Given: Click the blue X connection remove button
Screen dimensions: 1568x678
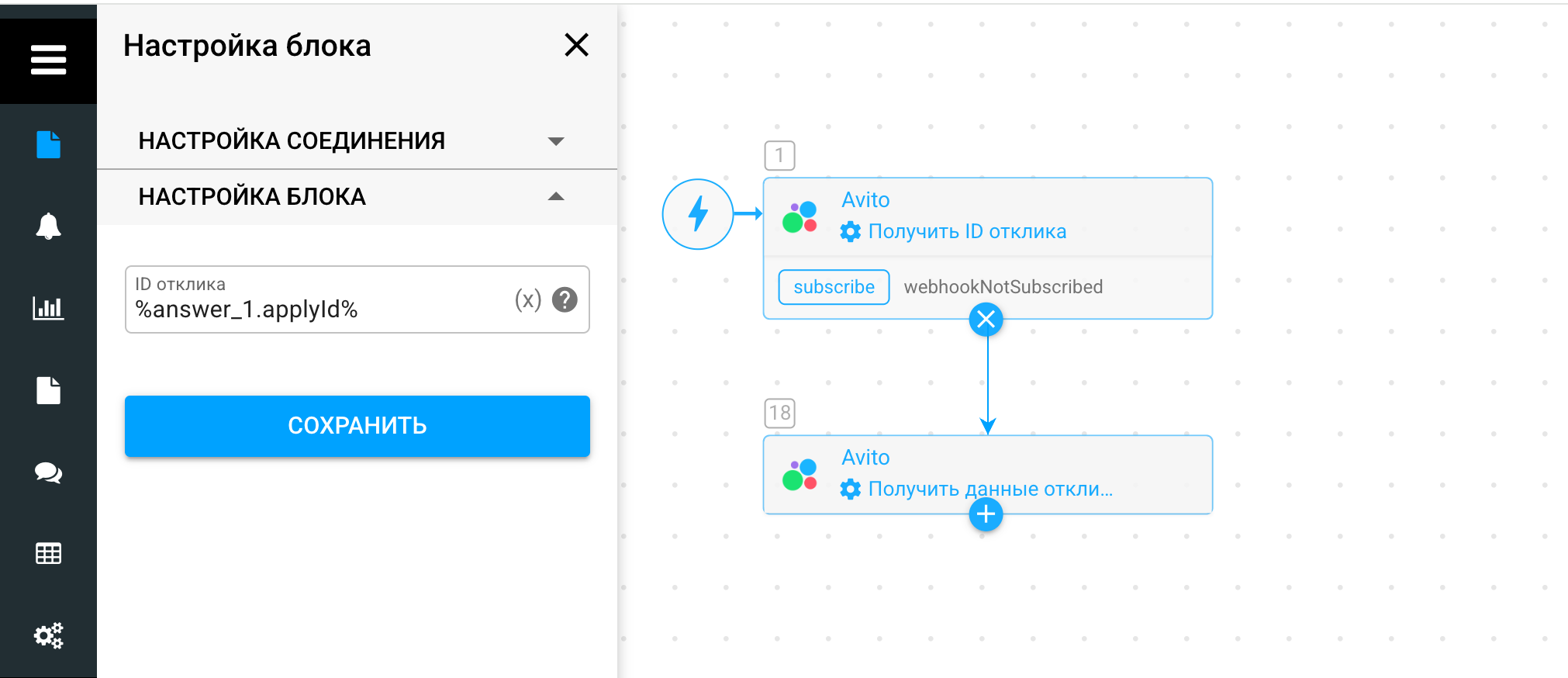Looking at the screenshot, I should click(986, 319).
